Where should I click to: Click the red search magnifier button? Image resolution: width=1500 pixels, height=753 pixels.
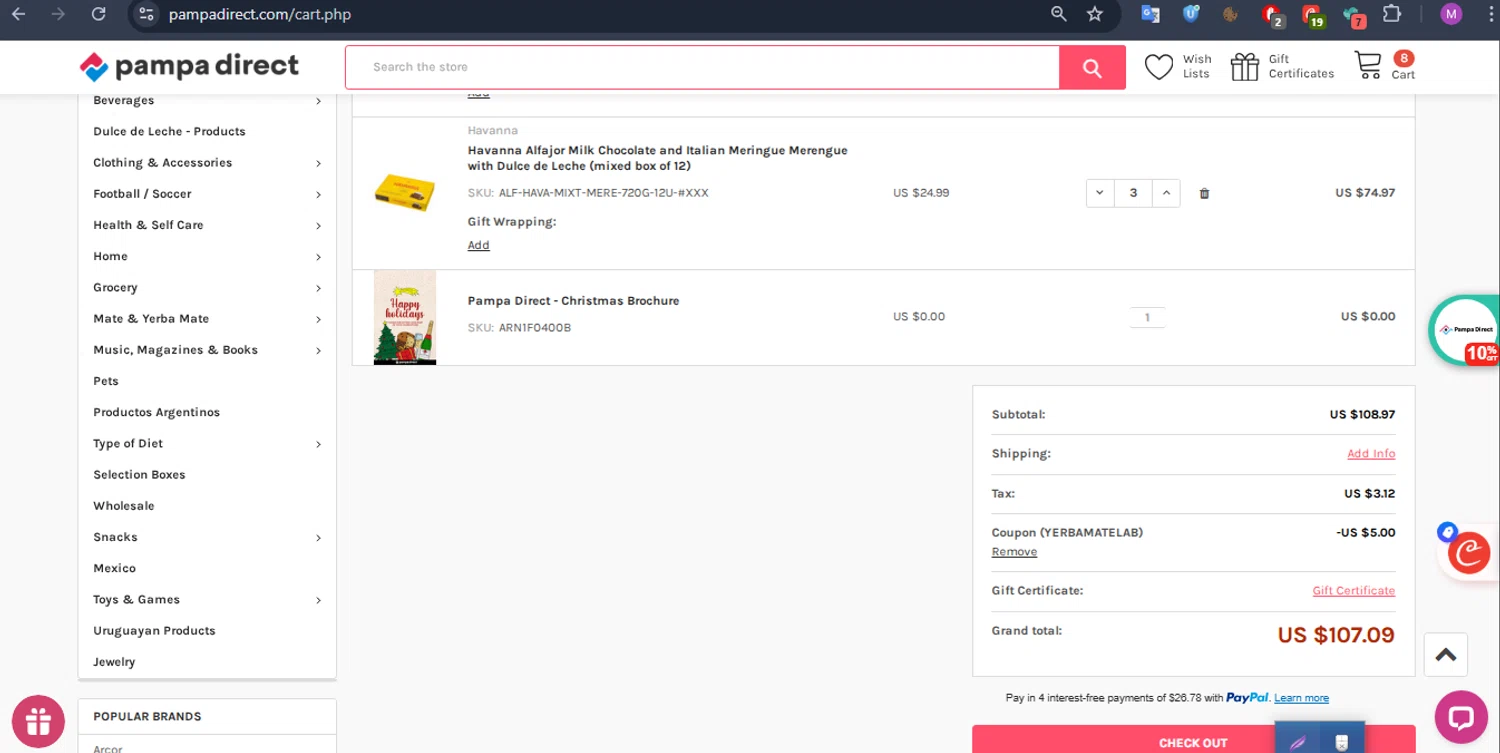tap(1092, 68)
